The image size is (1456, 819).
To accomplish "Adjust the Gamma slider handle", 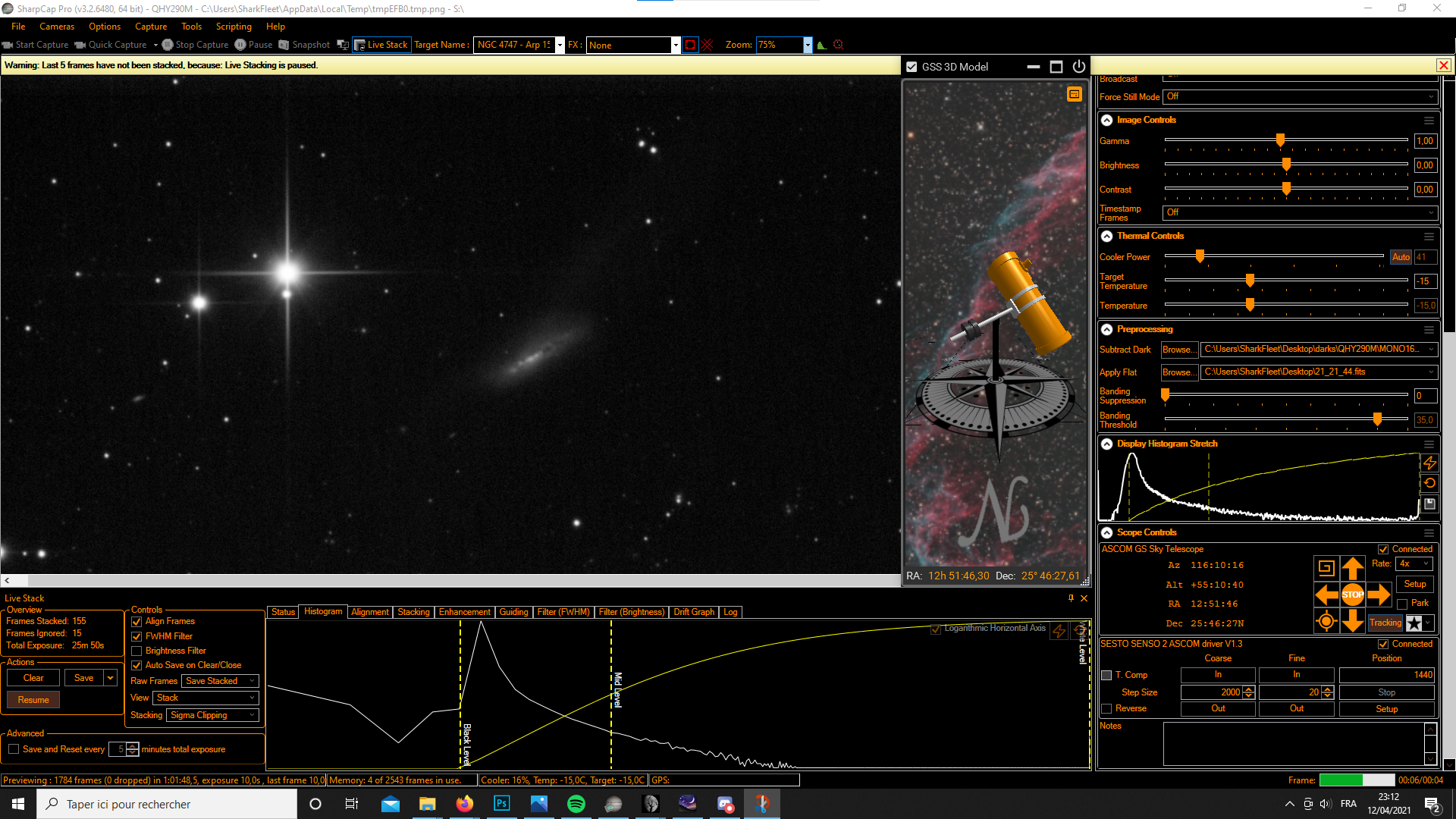I will click(1280, 141).
